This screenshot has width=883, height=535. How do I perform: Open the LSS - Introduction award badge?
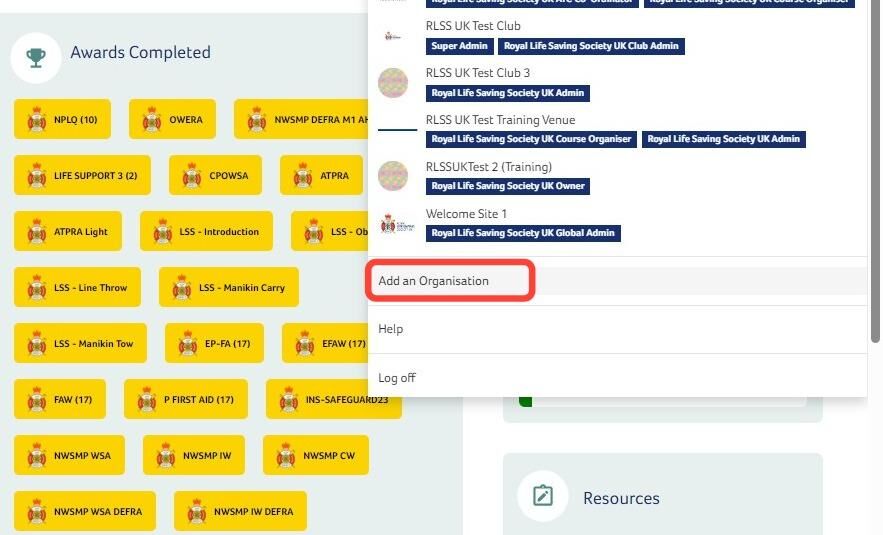coord(206,231)
